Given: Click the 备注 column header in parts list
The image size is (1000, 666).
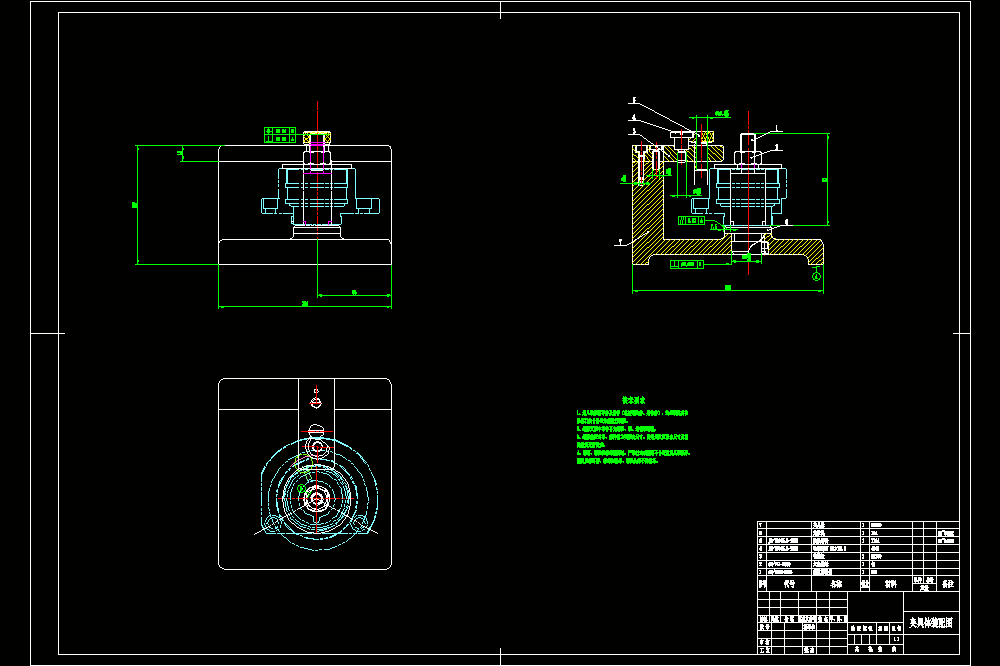Looking at the screenshot, I should 948,584.
